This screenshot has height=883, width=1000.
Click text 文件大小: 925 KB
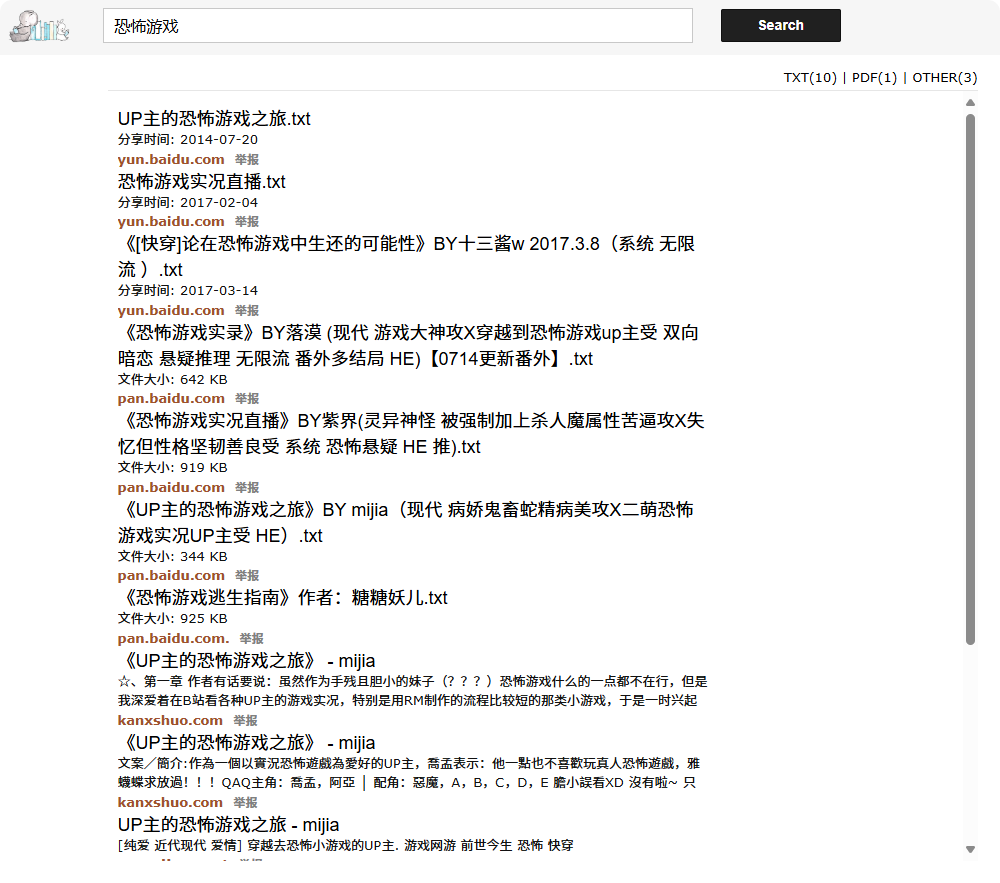coord(173,618)
